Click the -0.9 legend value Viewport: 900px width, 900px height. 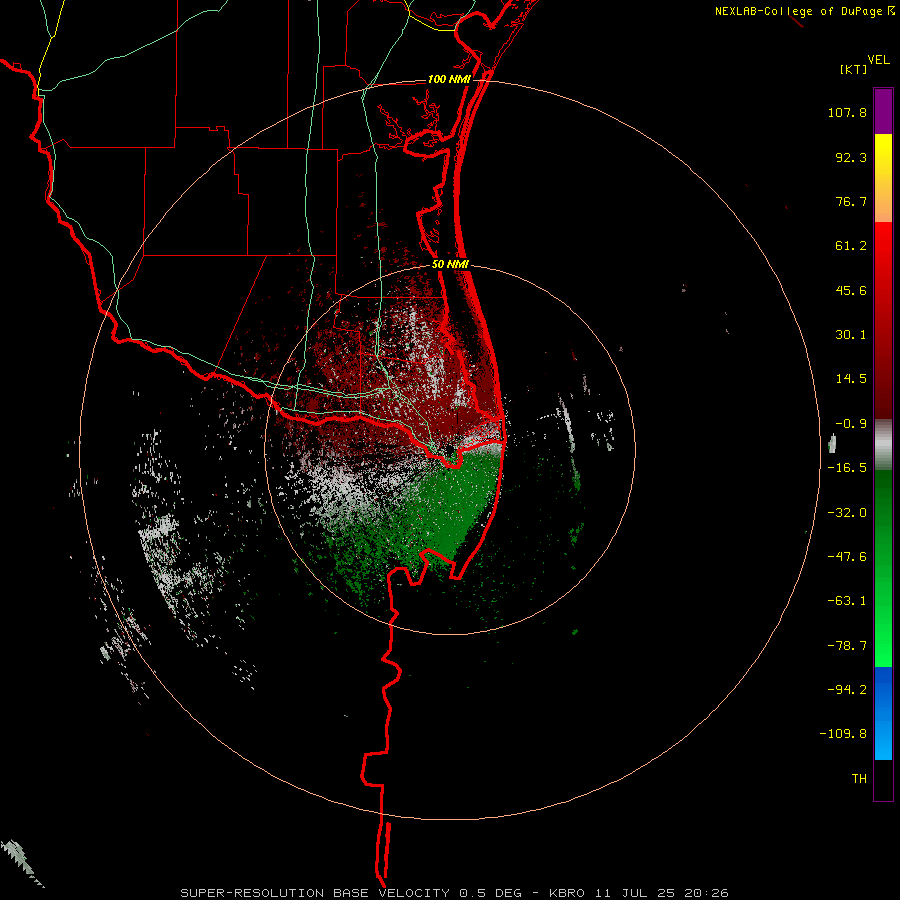tap(851, 424)
